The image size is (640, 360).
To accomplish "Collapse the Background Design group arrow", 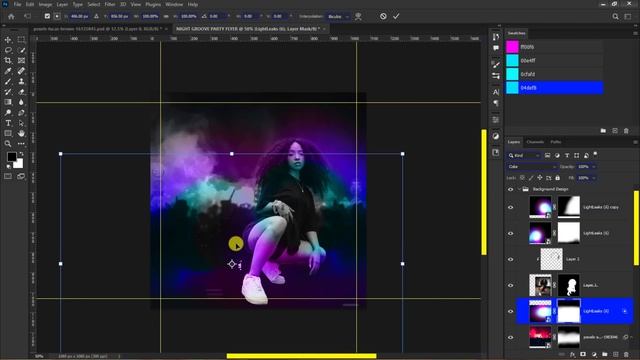I will coord(519,189).
